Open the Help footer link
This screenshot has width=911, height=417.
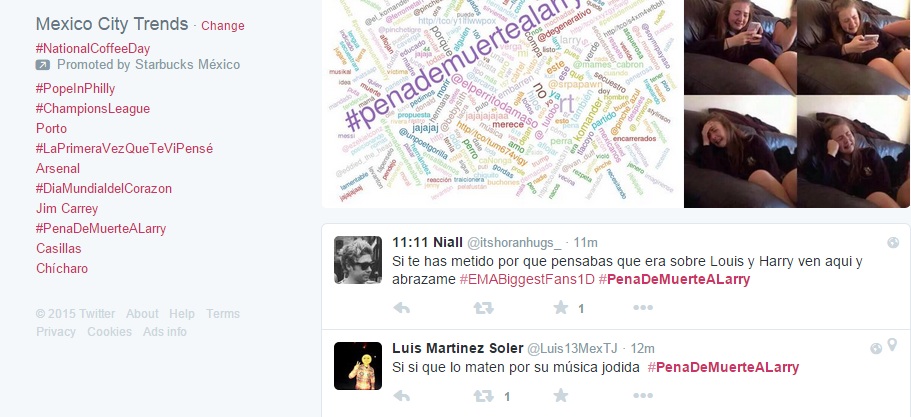182,314
